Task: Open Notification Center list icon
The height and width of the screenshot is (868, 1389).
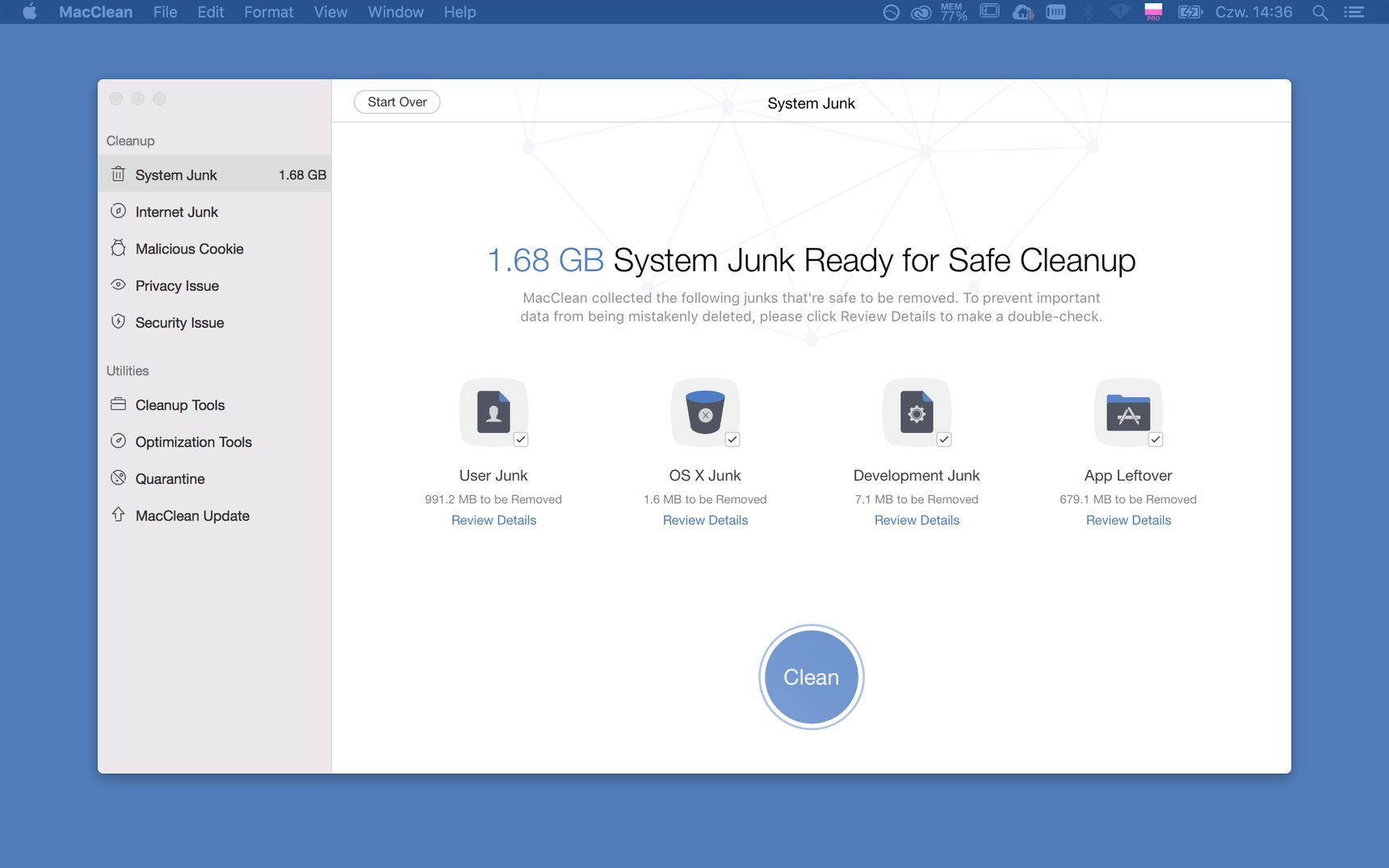Action: click(1354, 12)
